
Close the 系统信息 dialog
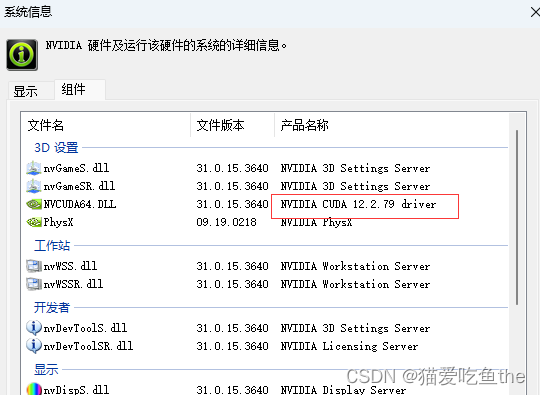tap(535, 12)
